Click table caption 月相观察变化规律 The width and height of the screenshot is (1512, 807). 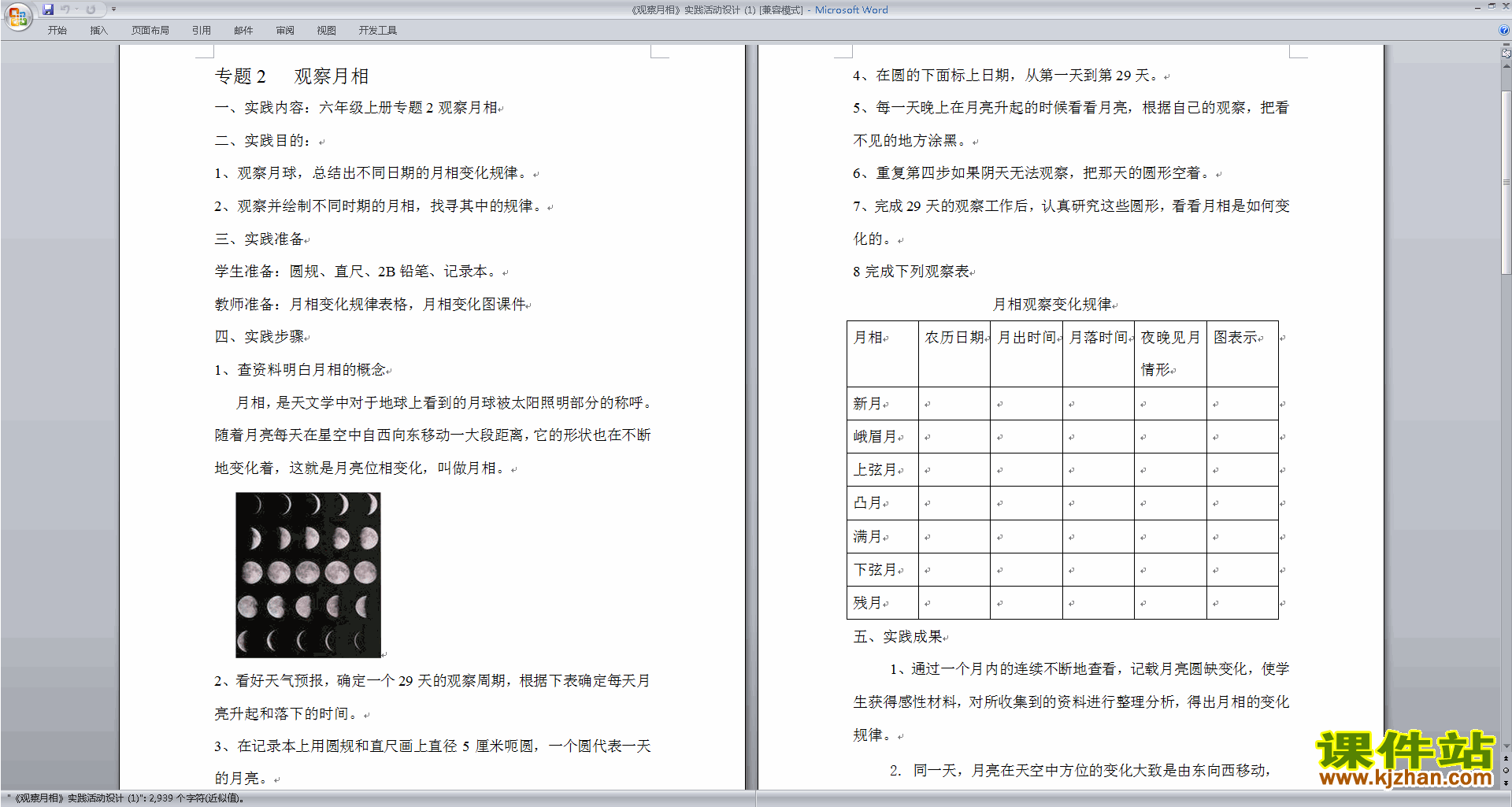1052,305
